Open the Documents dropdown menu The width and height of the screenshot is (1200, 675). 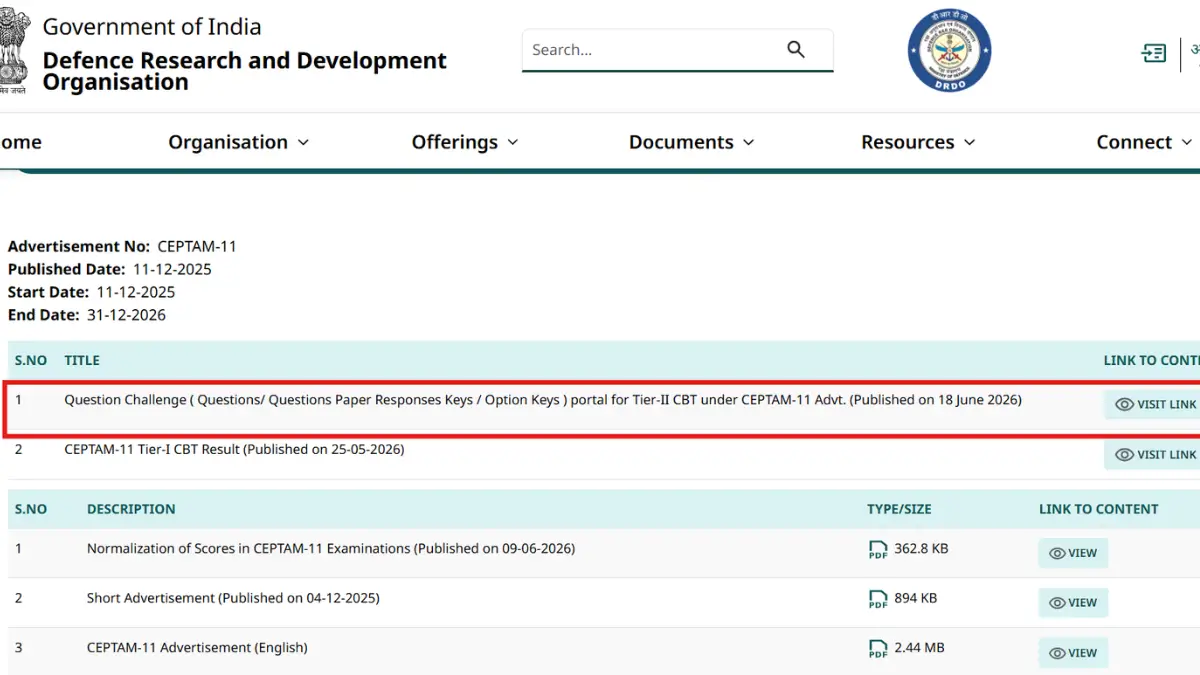(x=691, y=142)
